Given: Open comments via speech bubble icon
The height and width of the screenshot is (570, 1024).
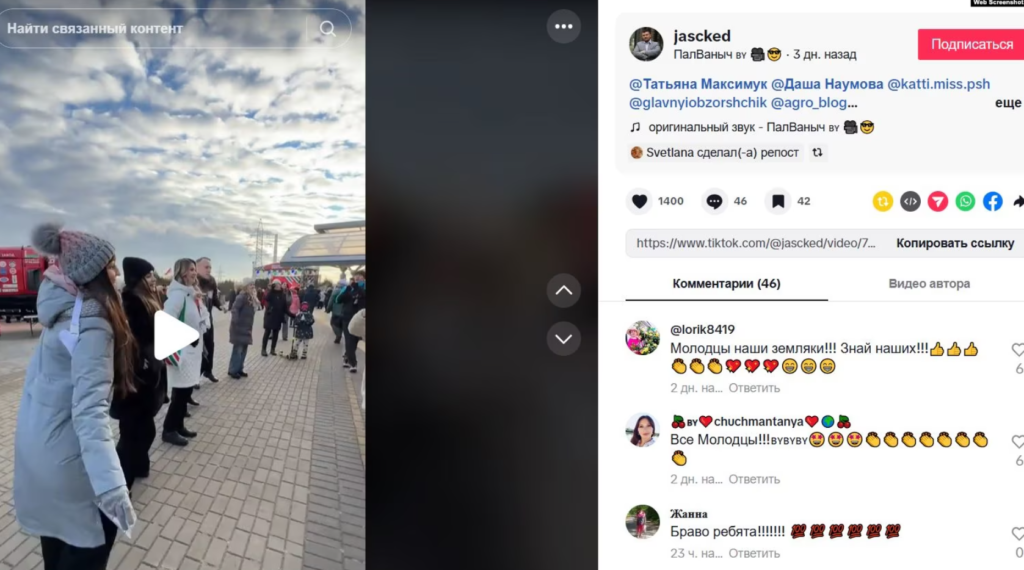Looking at the screenshot, I should tap(714, 201).
